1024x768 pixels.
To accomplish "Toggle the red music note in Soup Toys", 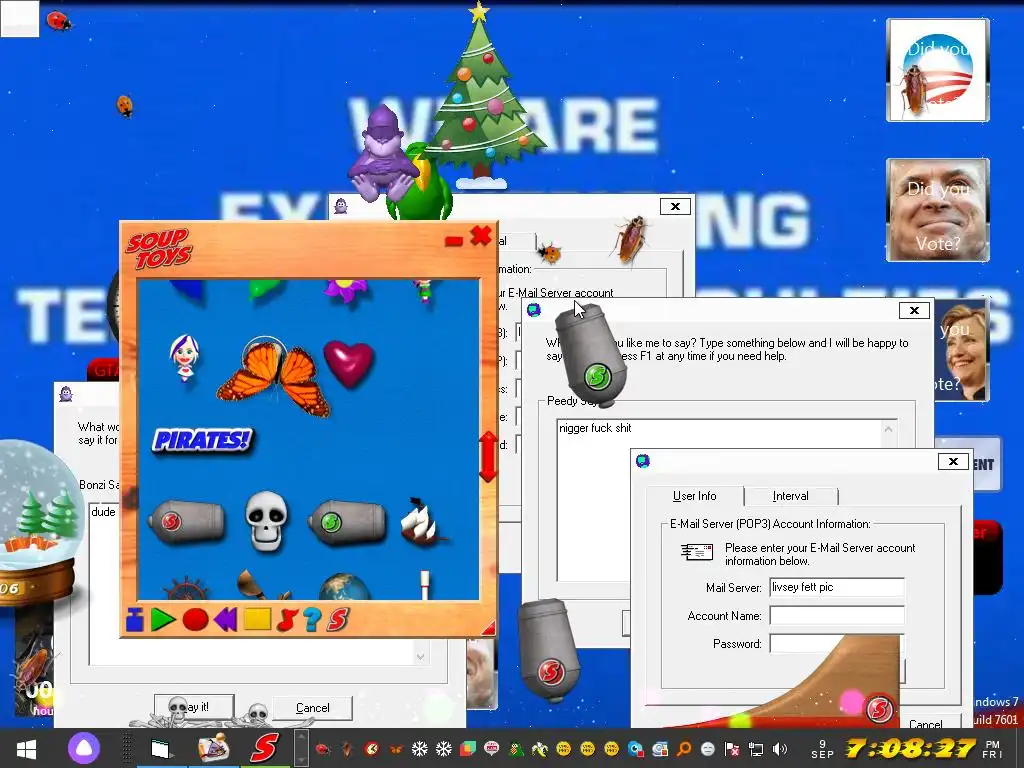I will pos(287,619).
